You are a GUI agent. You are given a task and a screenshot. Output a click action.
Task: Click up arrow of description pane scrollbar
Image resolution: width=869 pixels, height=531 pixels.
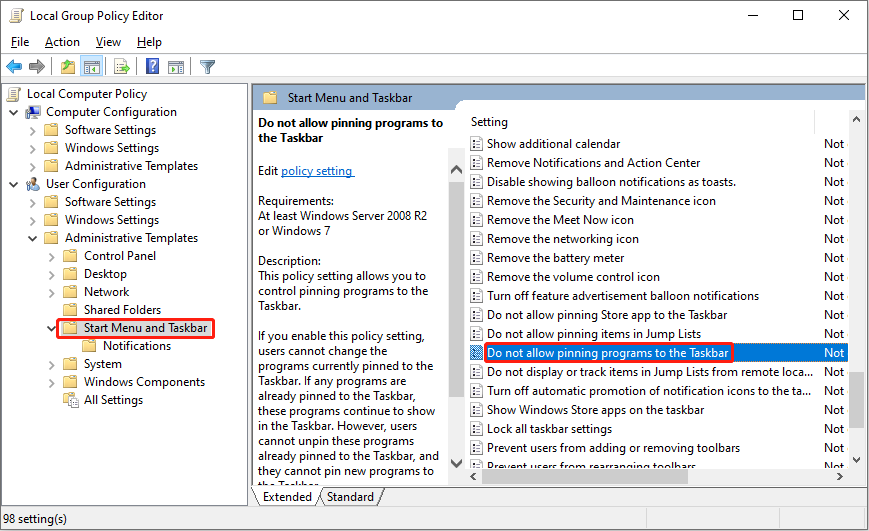click(x=456, y=170)
